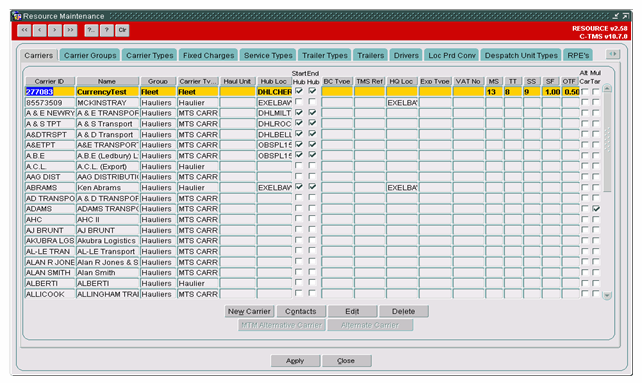Click the Edit button
This screenshot has height=383, width=642.
(x=352, y=312)
